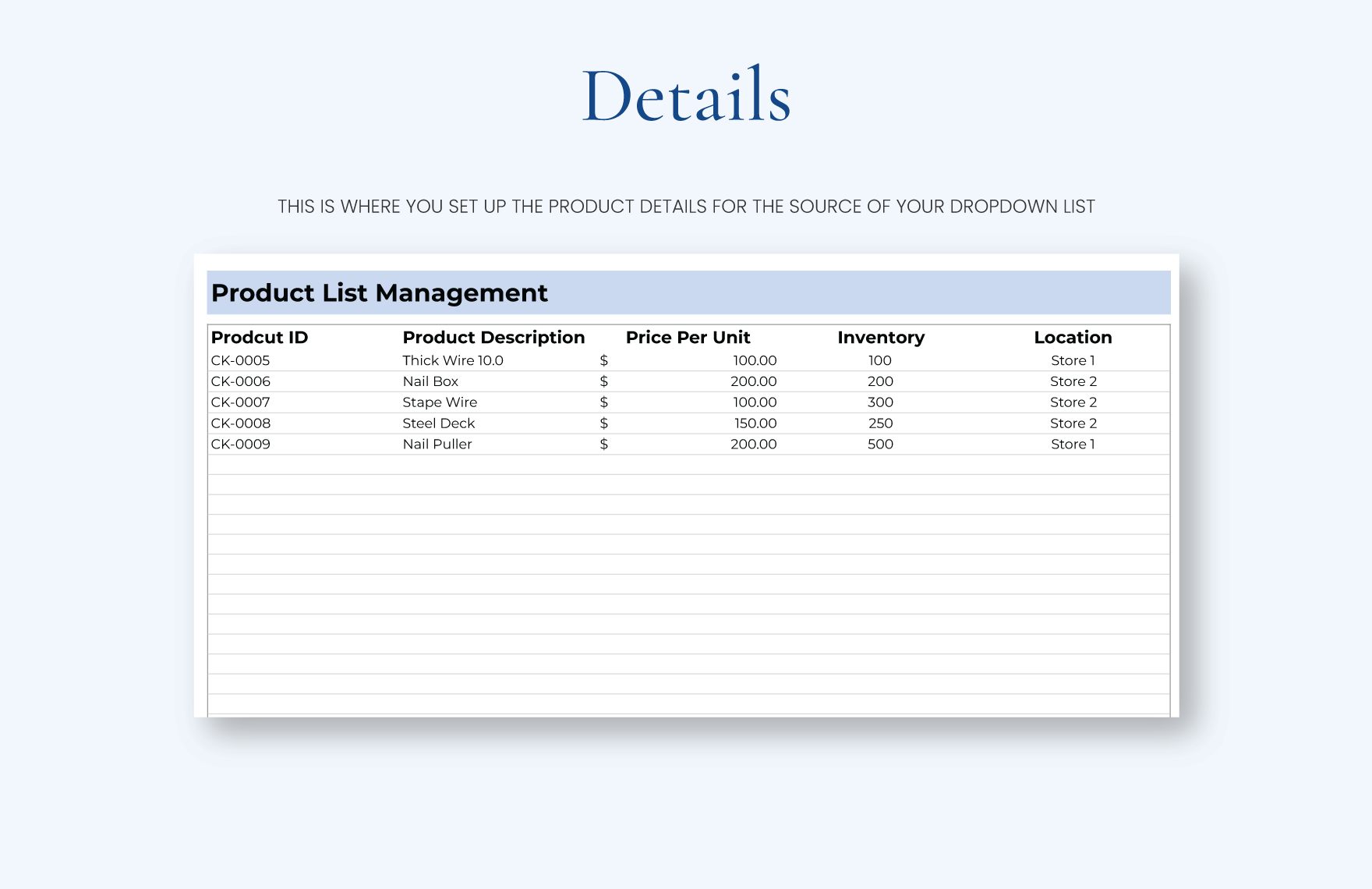Screen dimensions: 1372x889
Task: Select the inventory value 300 for CK-0007
Action: click(881, 402)
